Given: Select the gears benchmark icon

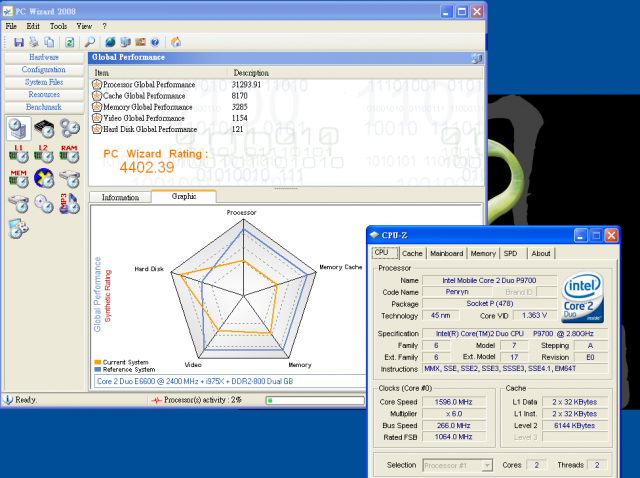Looking at the screenshot, I should (x=70, y=129).
